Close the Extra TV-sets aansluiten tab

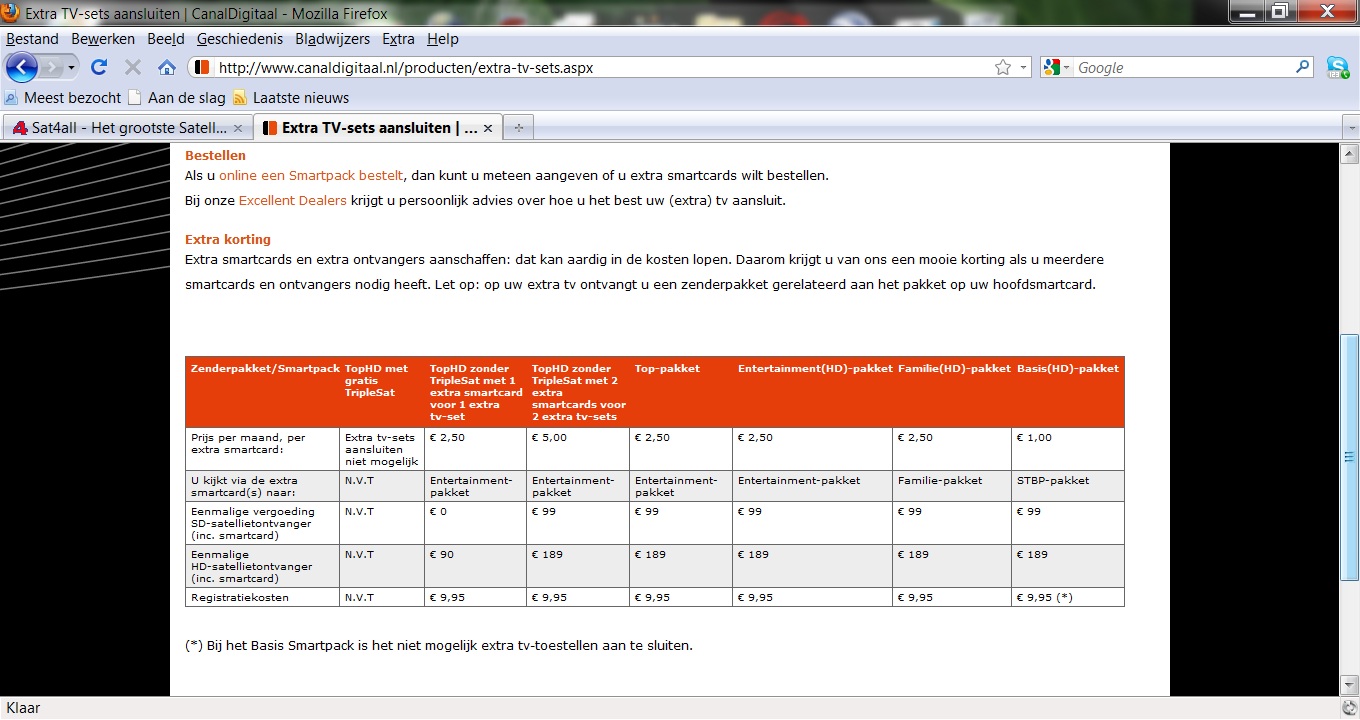click(487, 128)
